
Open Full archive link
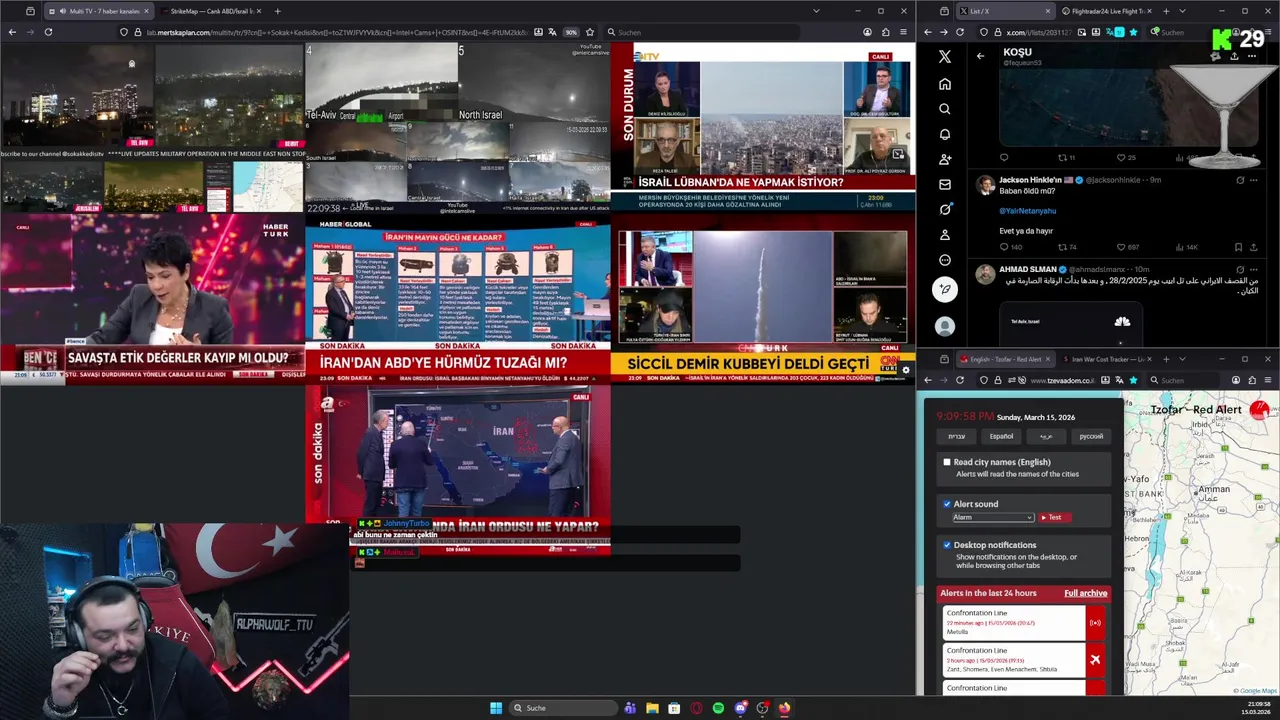pyautogui.click(x=1085, y=593)
